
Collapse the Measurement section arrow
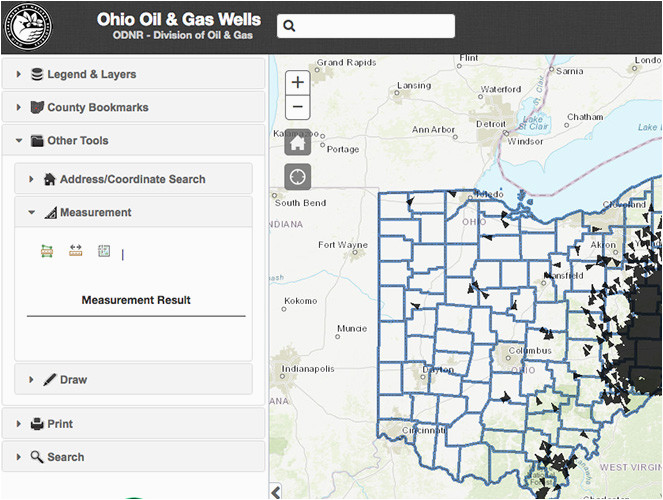click(x=31, y=213)
